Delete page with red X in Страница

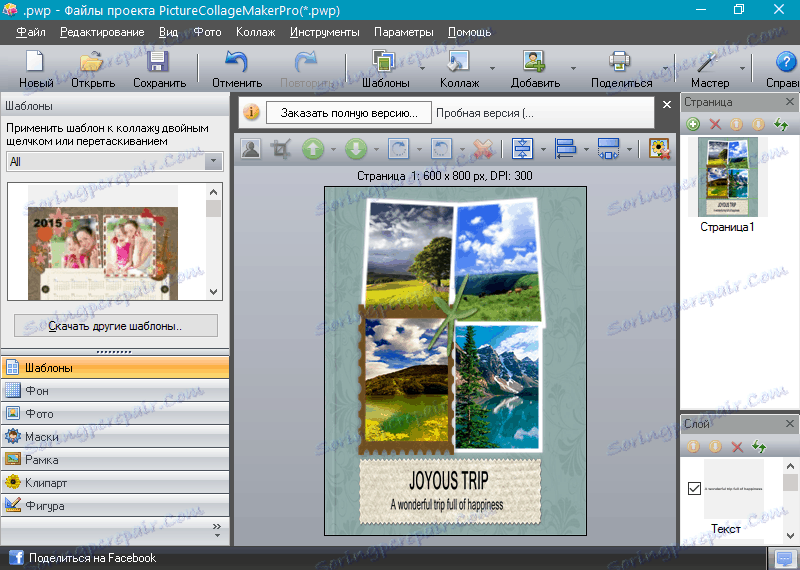715,124
